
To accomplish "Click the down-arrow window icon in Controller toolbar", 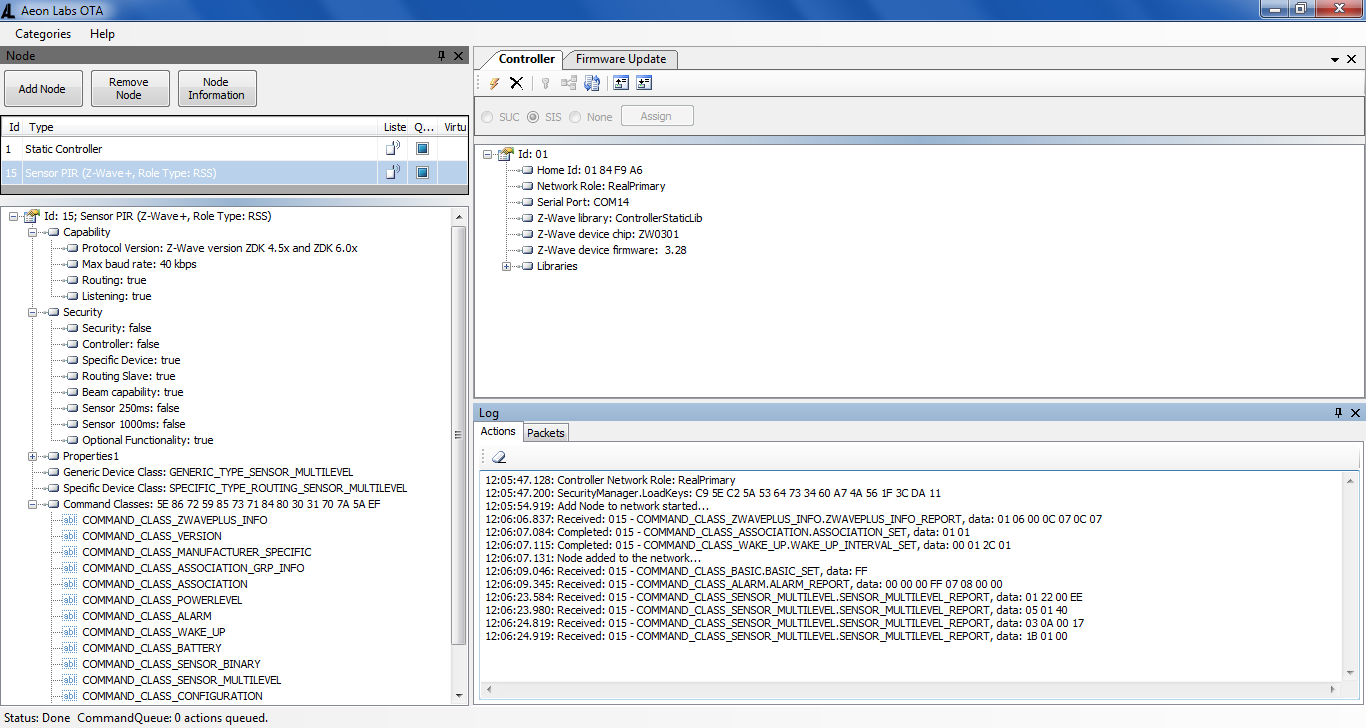I will [644, 84].
